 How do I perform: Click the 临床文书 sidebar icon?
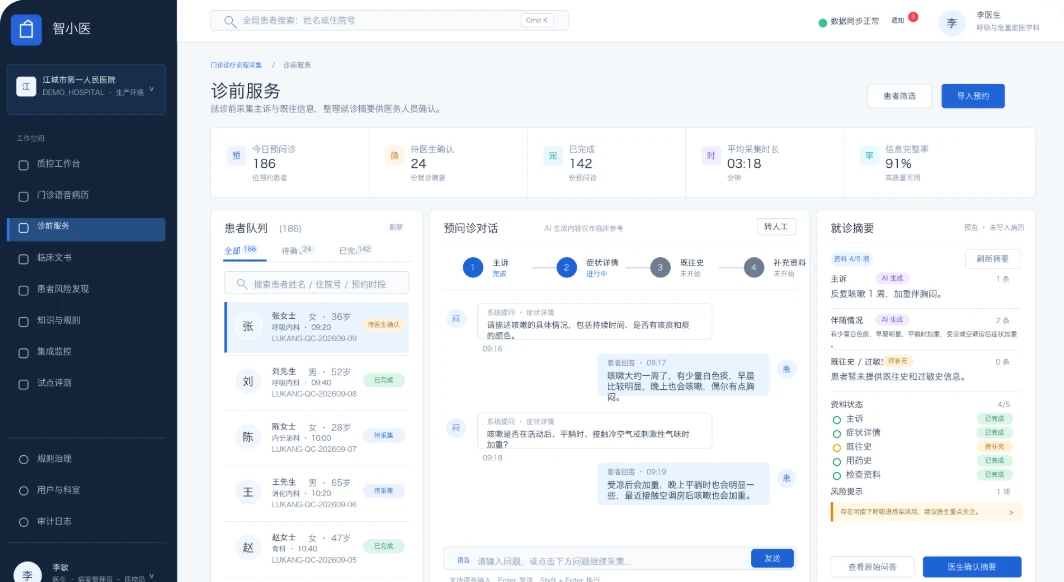click(23, 258)
